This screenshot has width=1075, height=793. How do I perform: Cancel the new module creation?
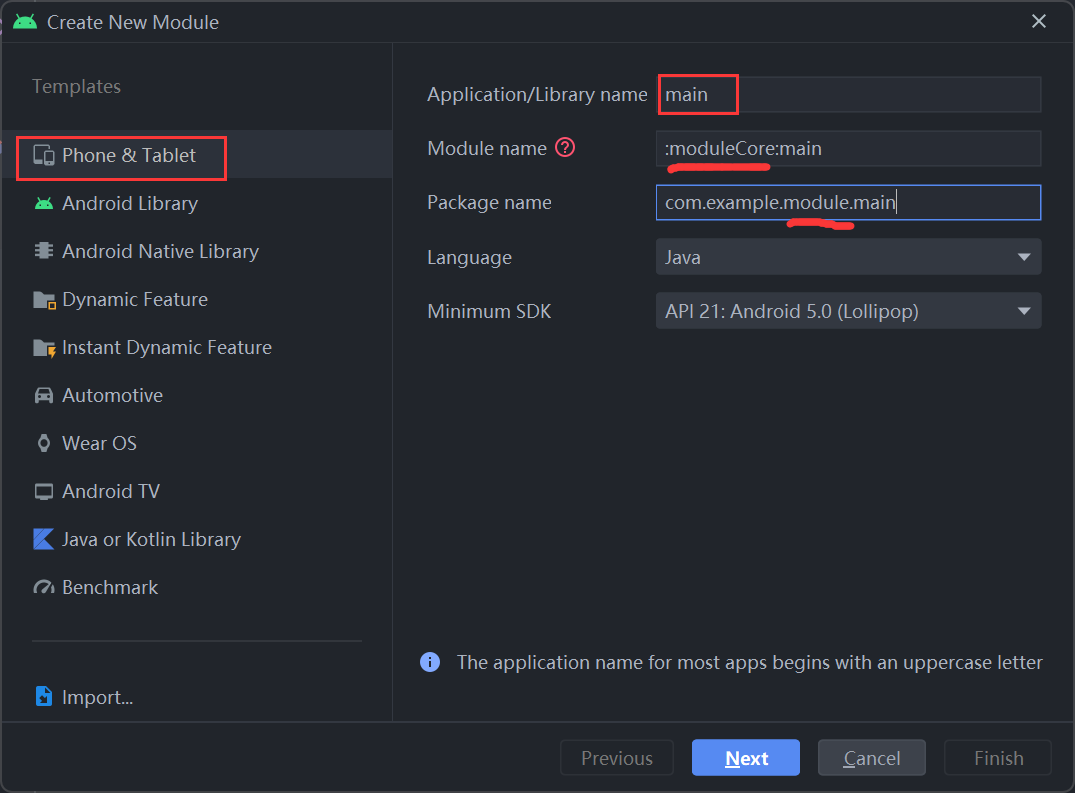(871, 757)
